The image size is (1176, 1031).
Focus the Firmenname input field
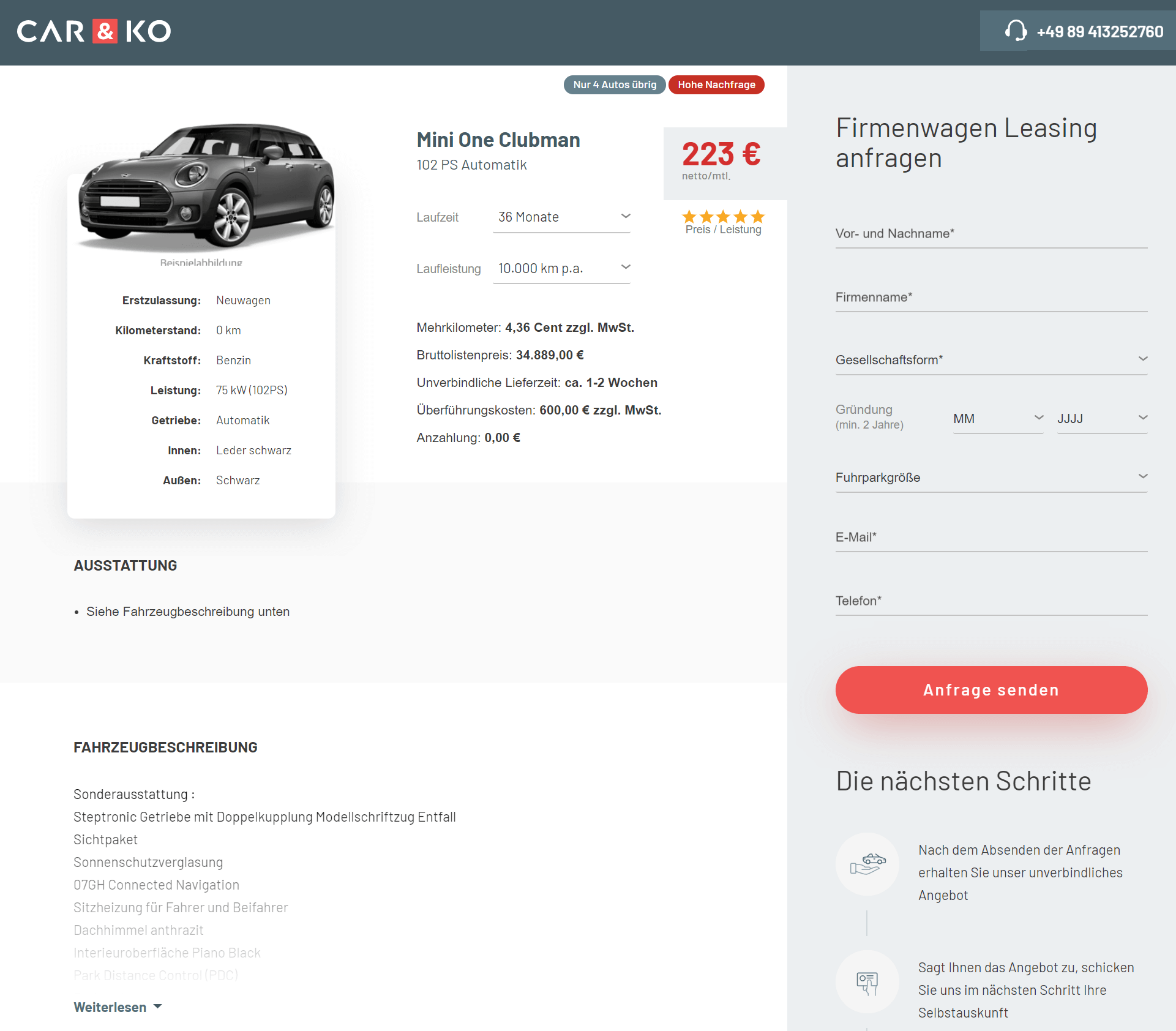point(991,298)
